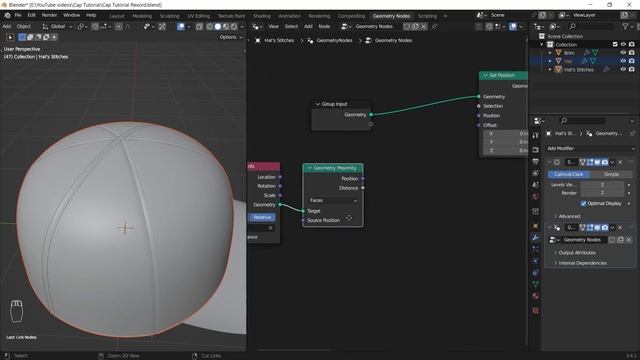
Task: Open the Output properties tab icon
Action: (536, 162)
